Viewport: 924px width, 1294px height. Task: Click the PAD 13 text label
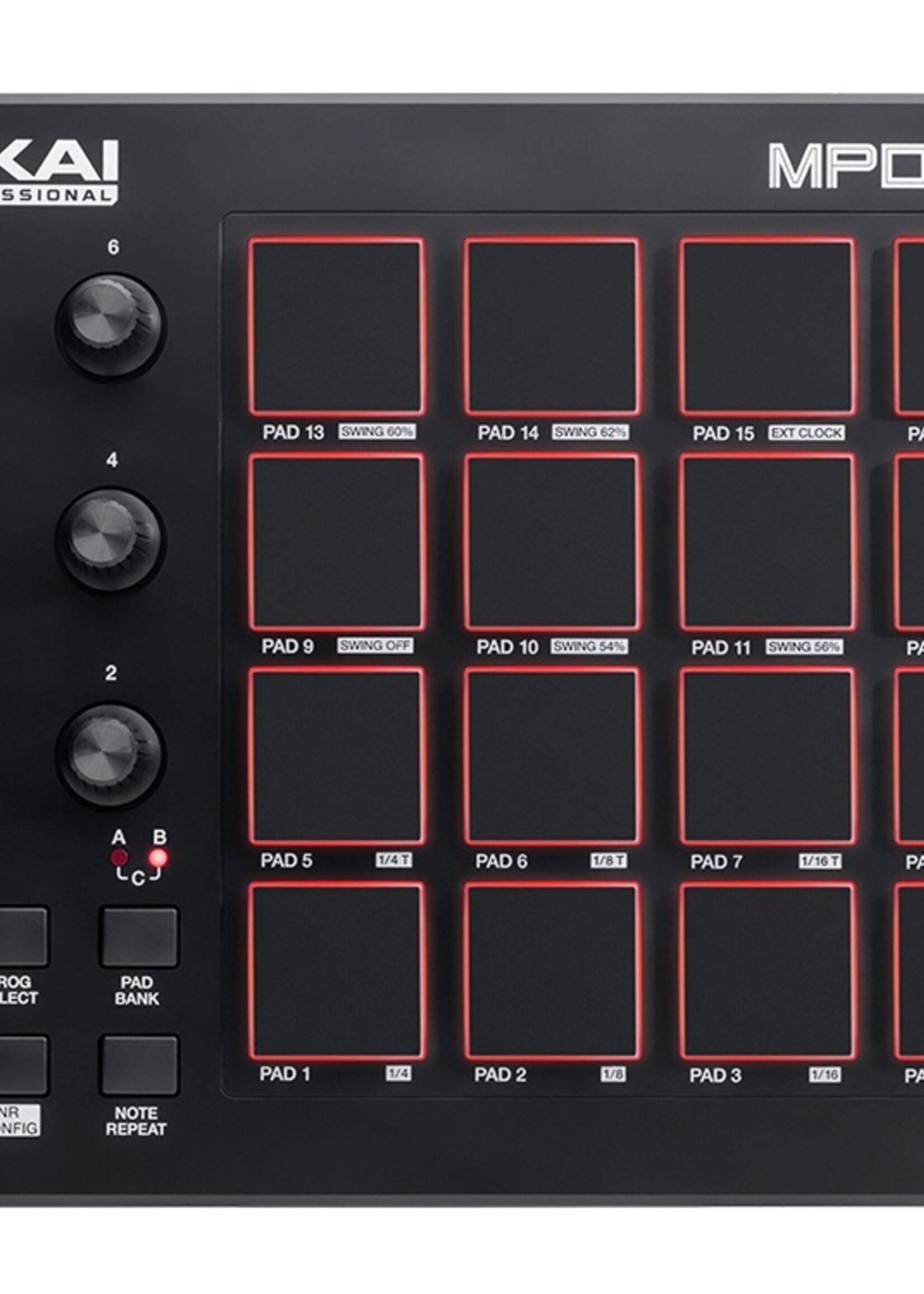(293, 432)
